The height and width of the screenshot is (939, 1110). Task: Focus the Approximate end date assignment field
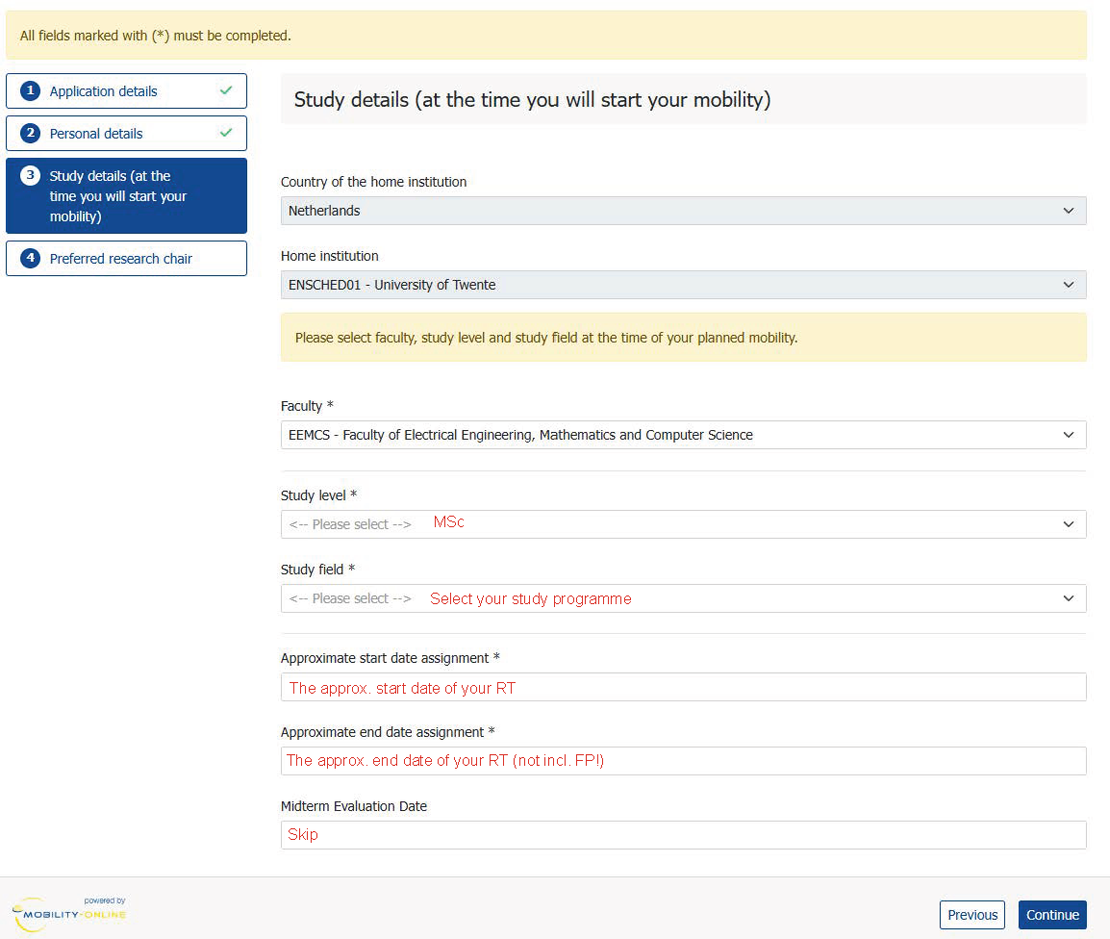(683, 761)
